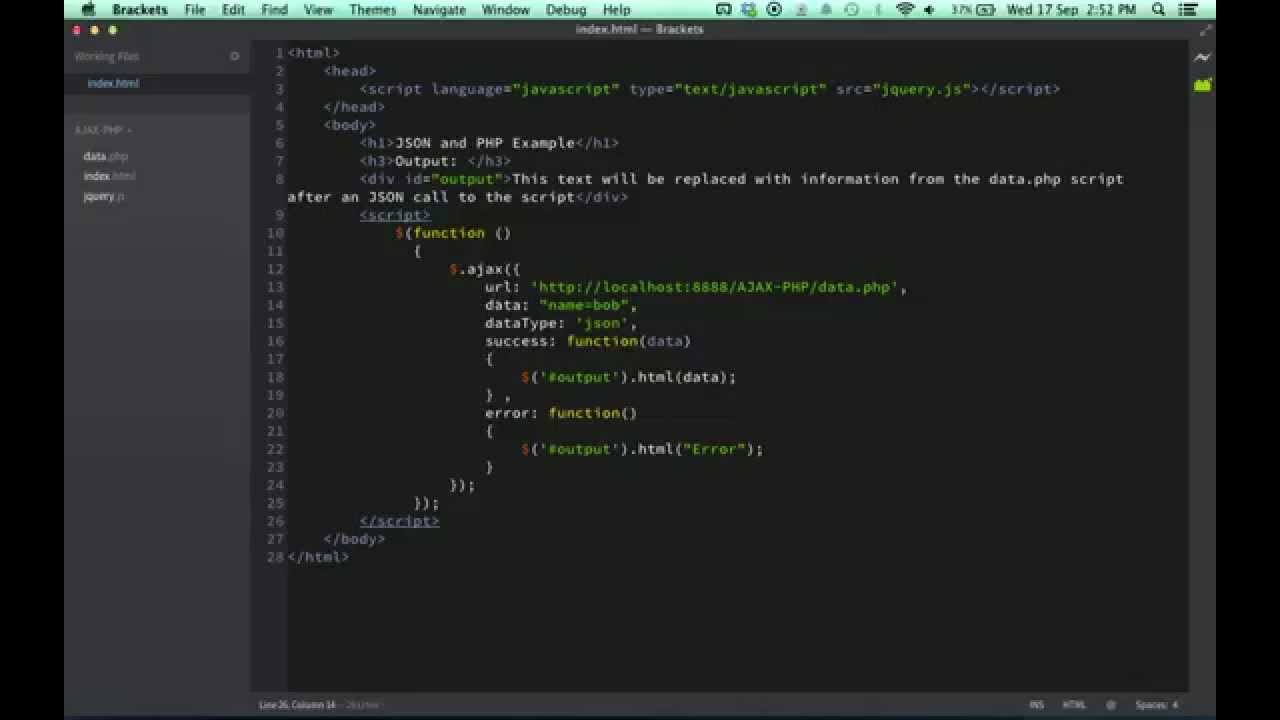Open index.html in the project tree
Viewport: 1280px width, 720px height.
[109, 176]
